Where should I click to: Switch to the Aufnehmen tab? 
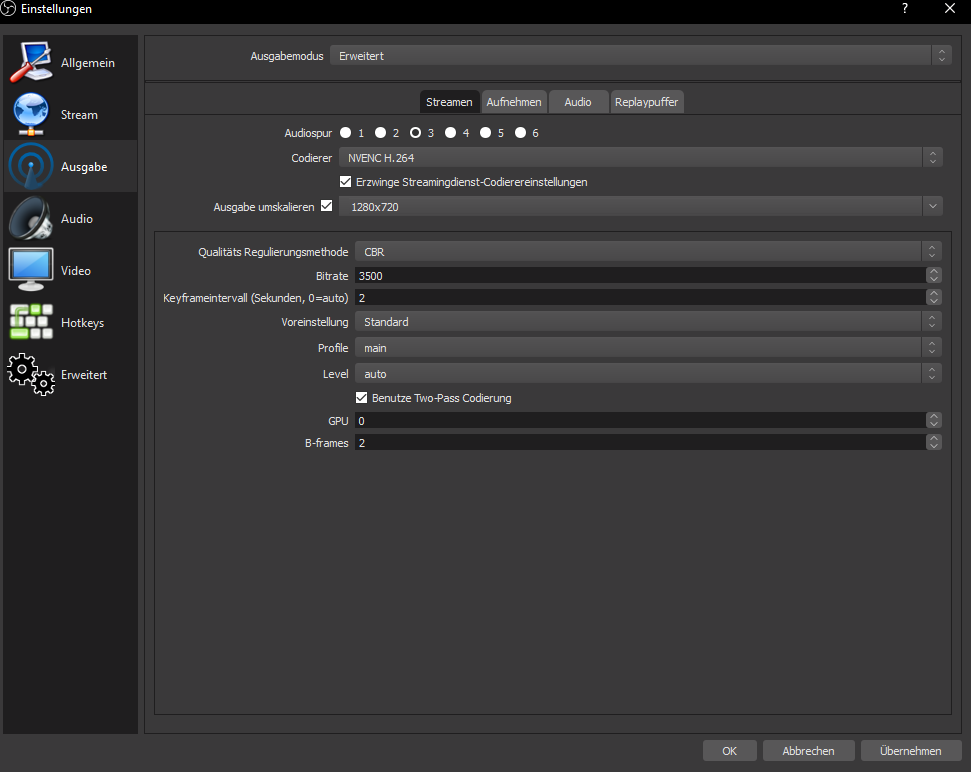[x=514, y=102]
